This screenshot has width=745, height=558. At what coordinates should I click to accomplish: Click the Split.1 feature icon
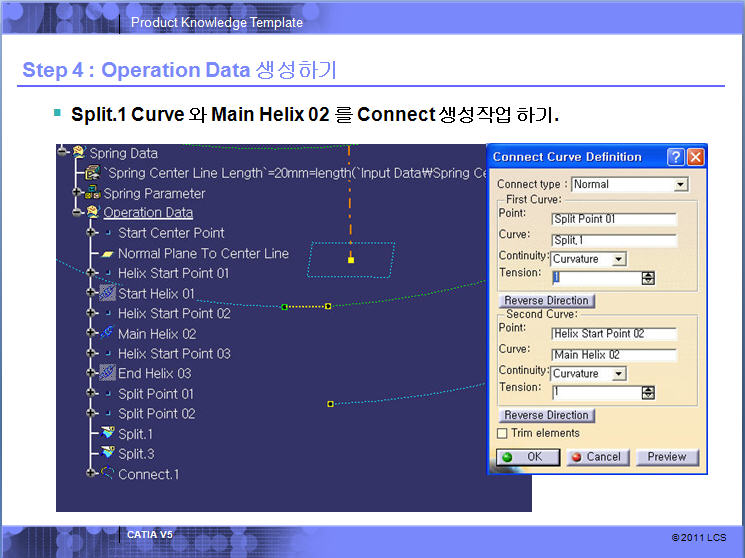pyautogui.click(x=107, y=434)
